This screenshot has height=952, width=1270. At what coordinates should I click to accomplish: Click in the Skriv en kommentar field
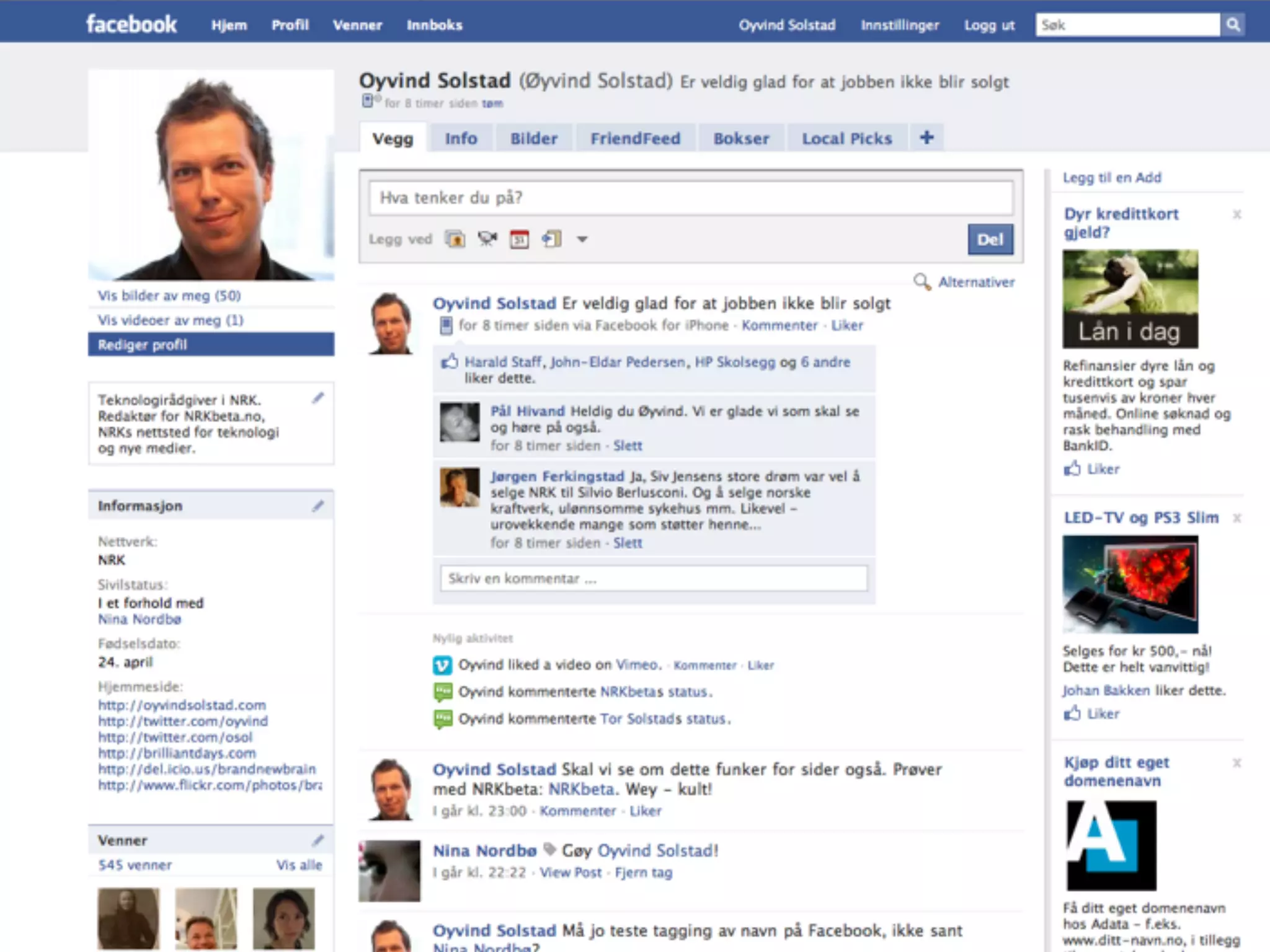click(653, 578)
